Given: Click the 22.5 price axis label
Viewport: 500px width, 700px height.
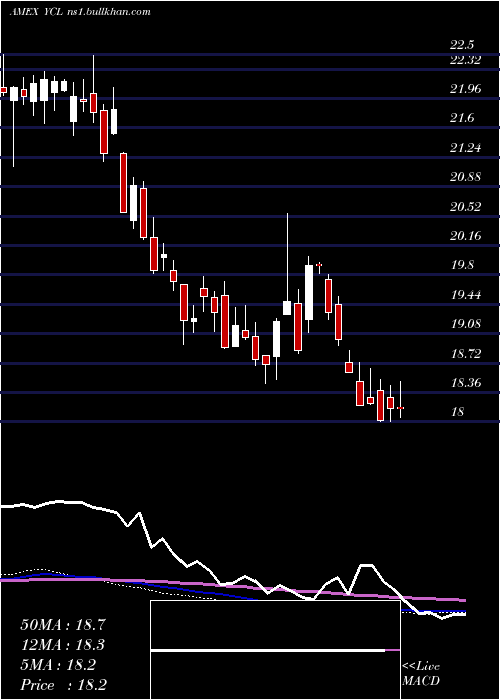Looking at the screenshot, I should [x=462, y=46].
